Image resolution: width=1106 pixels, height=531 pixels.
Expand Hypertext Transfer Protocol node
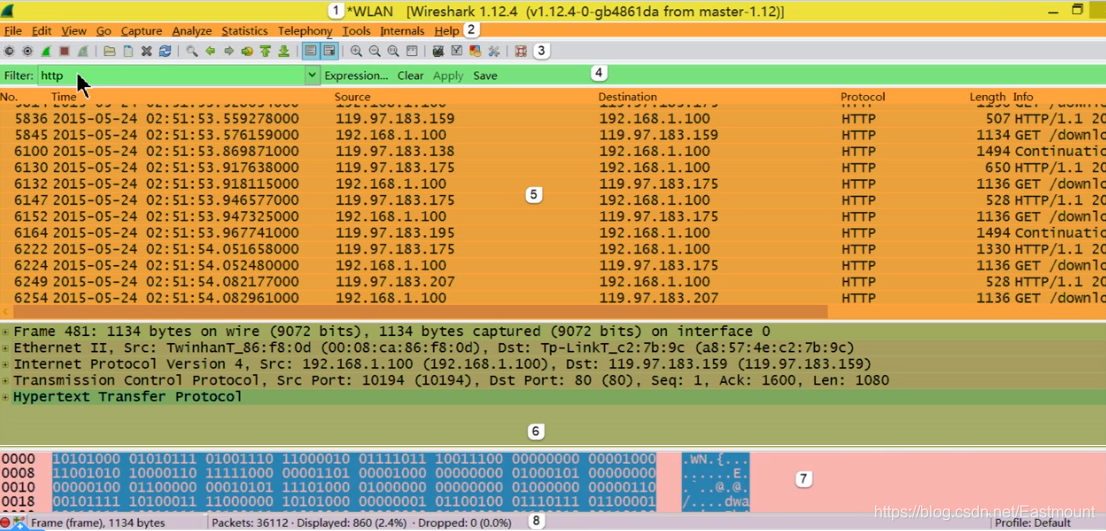pyautogui.click(x=6, y=397)
